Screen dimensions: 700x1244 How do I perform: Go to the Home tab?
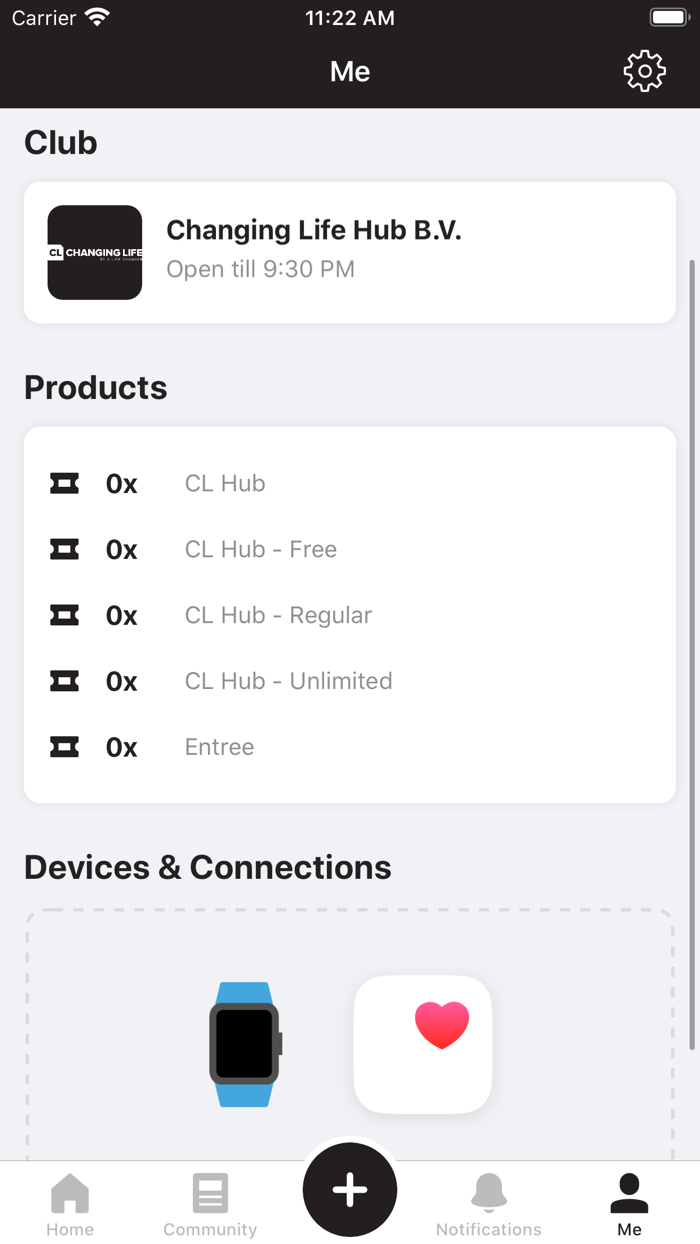[x=70, y=1204]
